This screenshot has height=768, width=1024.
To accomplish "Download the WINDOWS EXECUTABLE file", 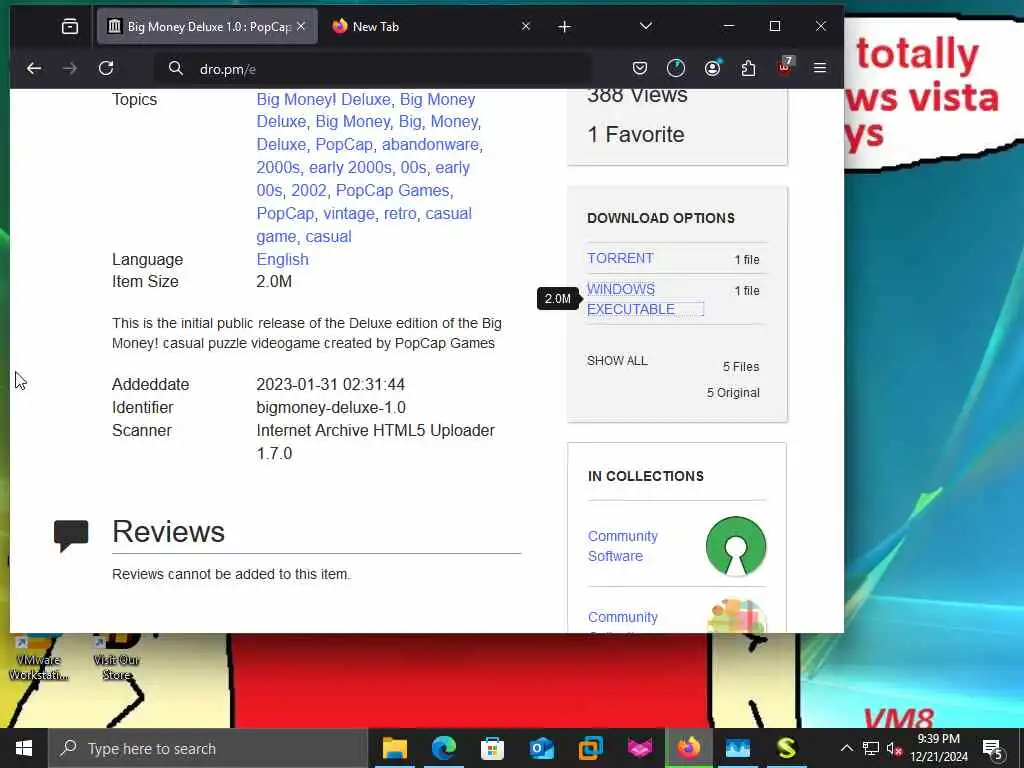I will [x=631, y=299].
